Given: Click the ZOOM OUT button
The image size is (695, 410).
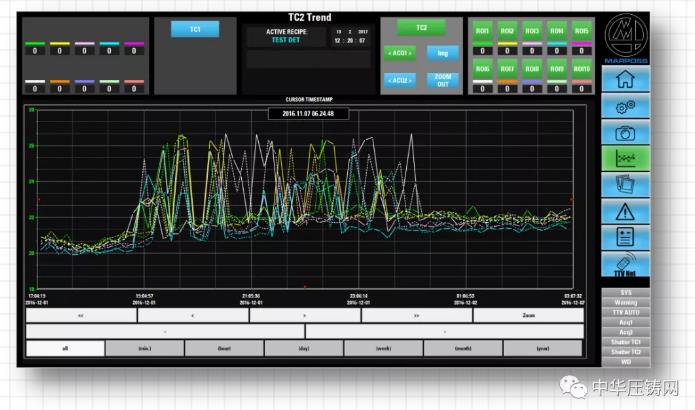Looking at the screenshot, I should pyautogui.click(x=441, y=80).
